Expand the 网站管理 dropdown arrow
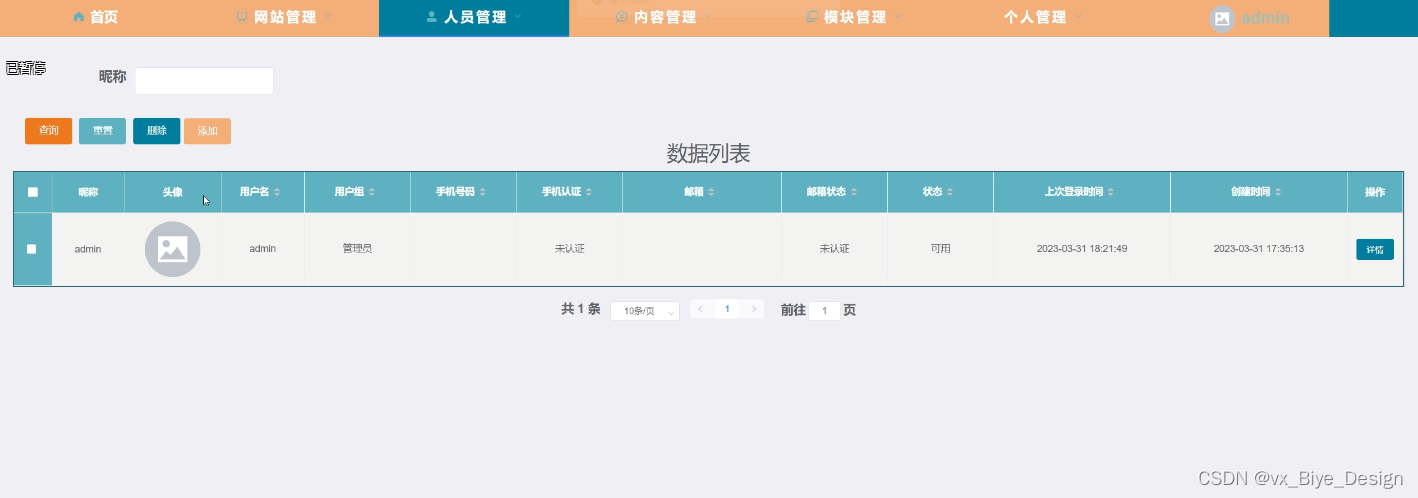The height and width of the screenshot is (498, 1418). coord(329,17)
